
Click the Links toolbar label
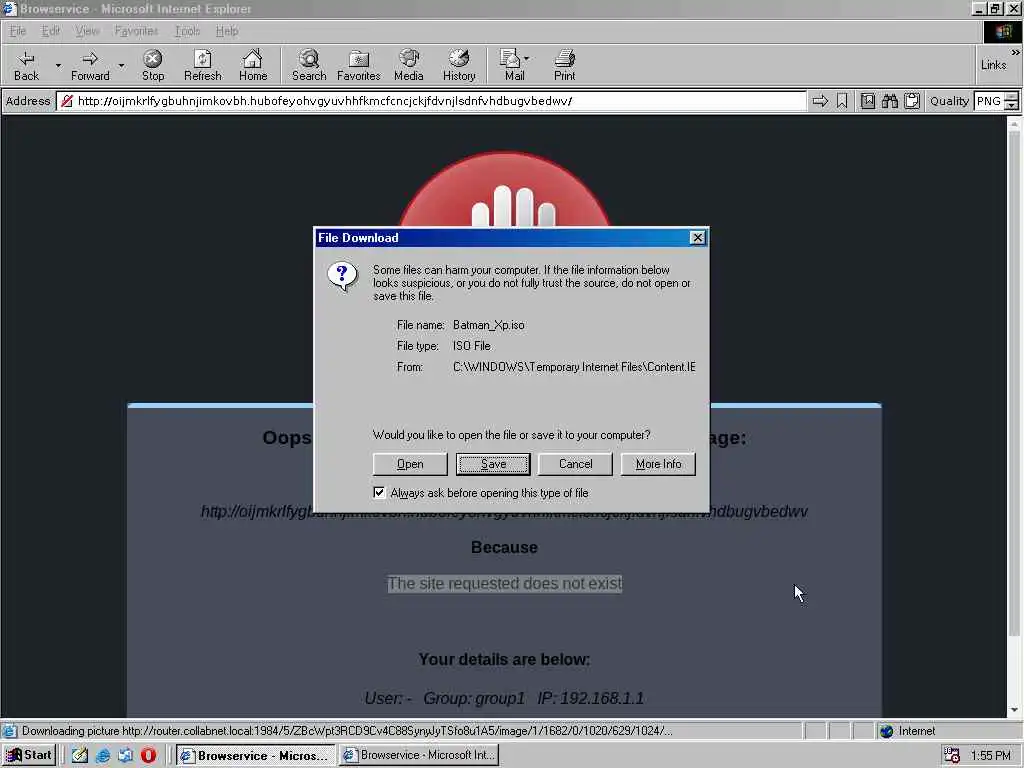[x=993, y=65]
